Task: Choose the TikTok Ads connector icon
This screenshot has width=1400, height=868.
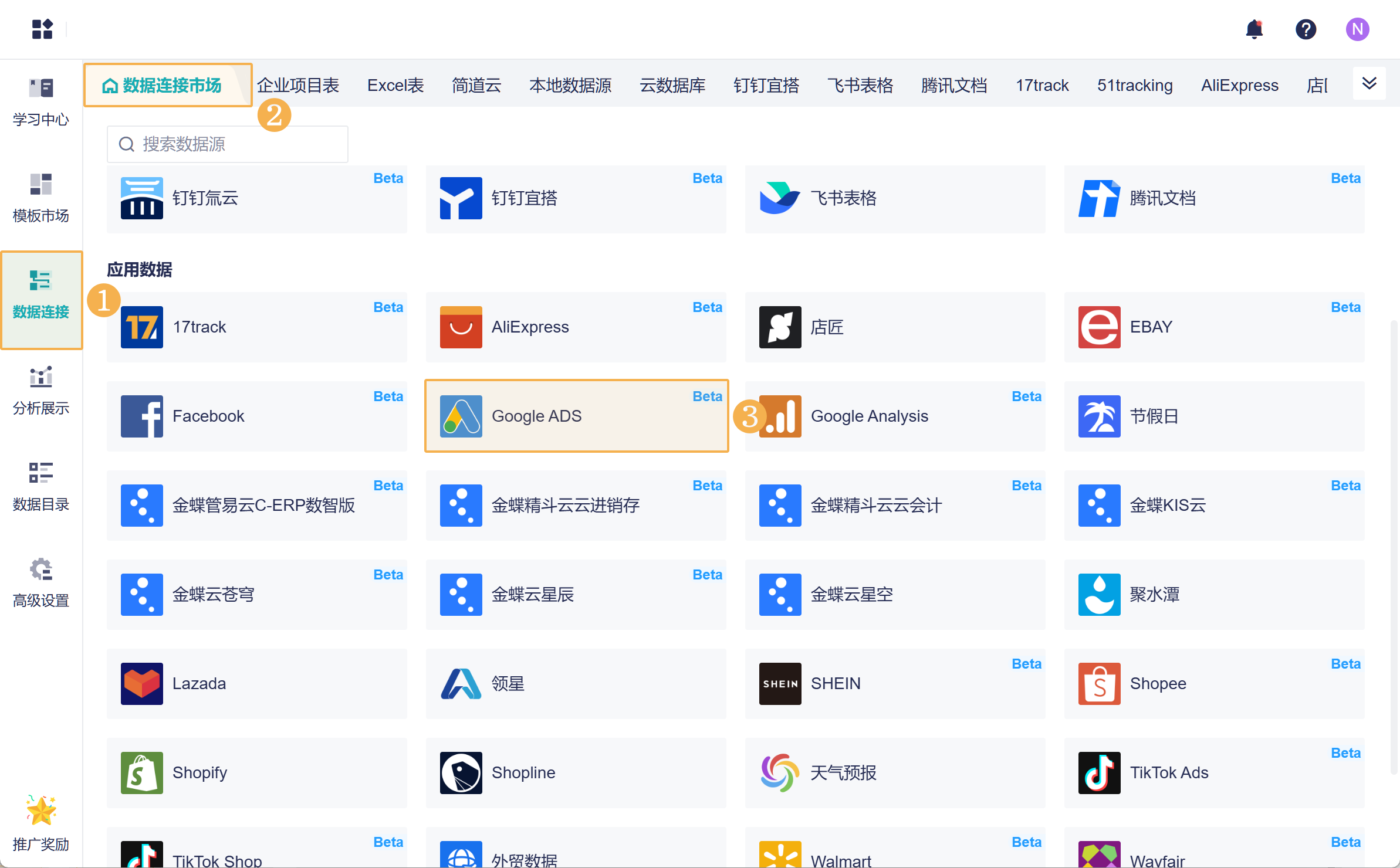Action: [x=1099, y=772]
